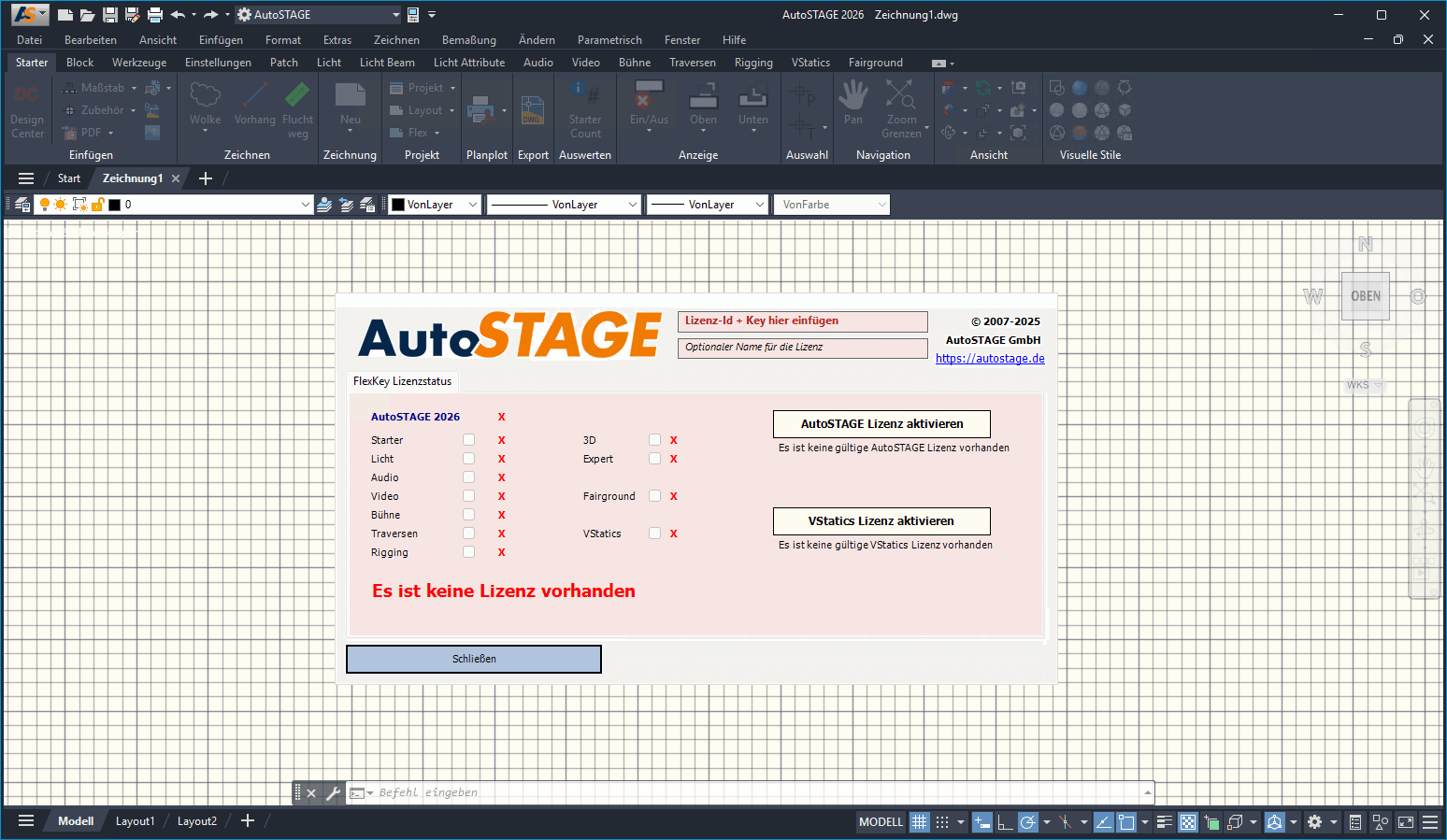Check the VStatics license checkbox
This screenshot has height=840, width=1447.
pyautogui.click(x=655, y=534)
